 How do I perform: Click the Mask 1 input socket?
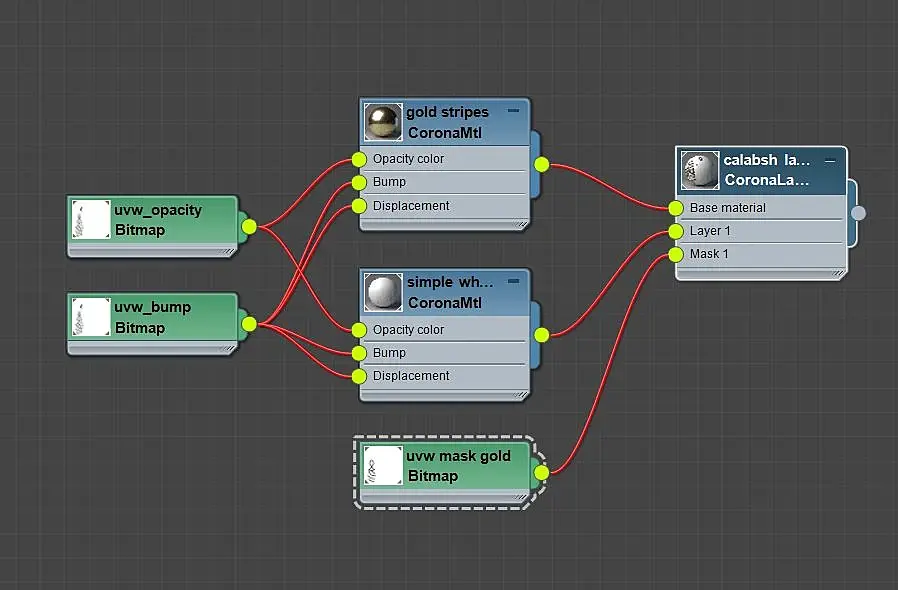tap(676, 254)
